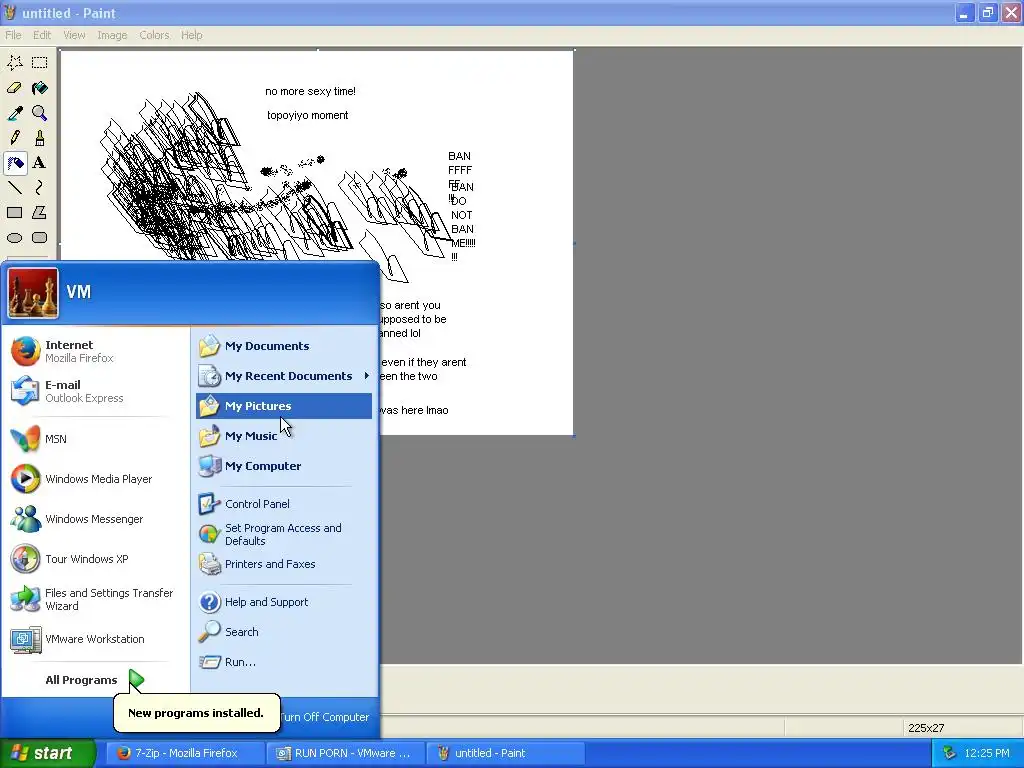Expand All Programs list

click(x=95, y=680)
